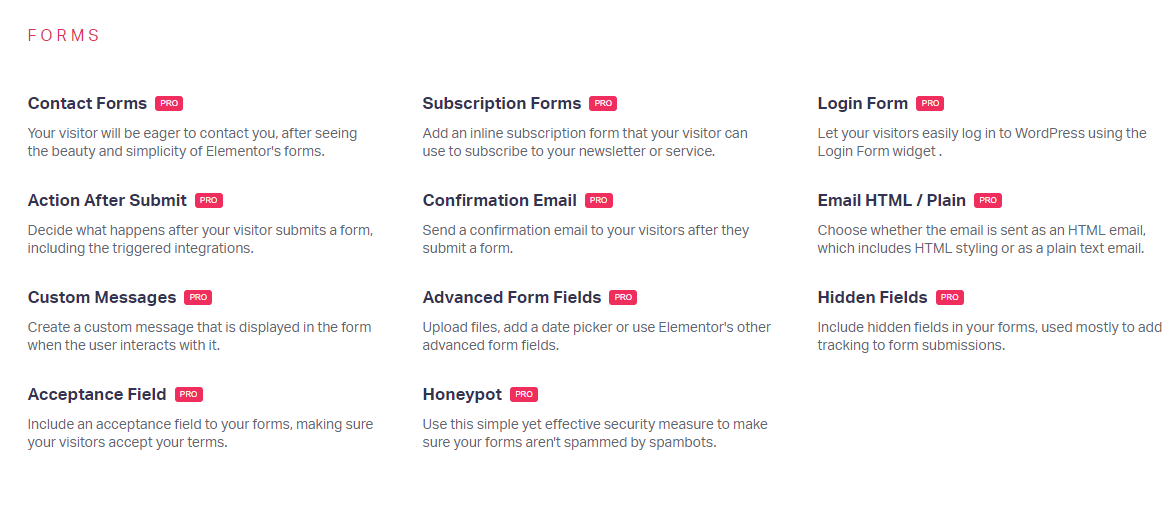Screen dimensions: 1176x506
Task: Open the Contact Forms heading
Action: coord(87,103)
